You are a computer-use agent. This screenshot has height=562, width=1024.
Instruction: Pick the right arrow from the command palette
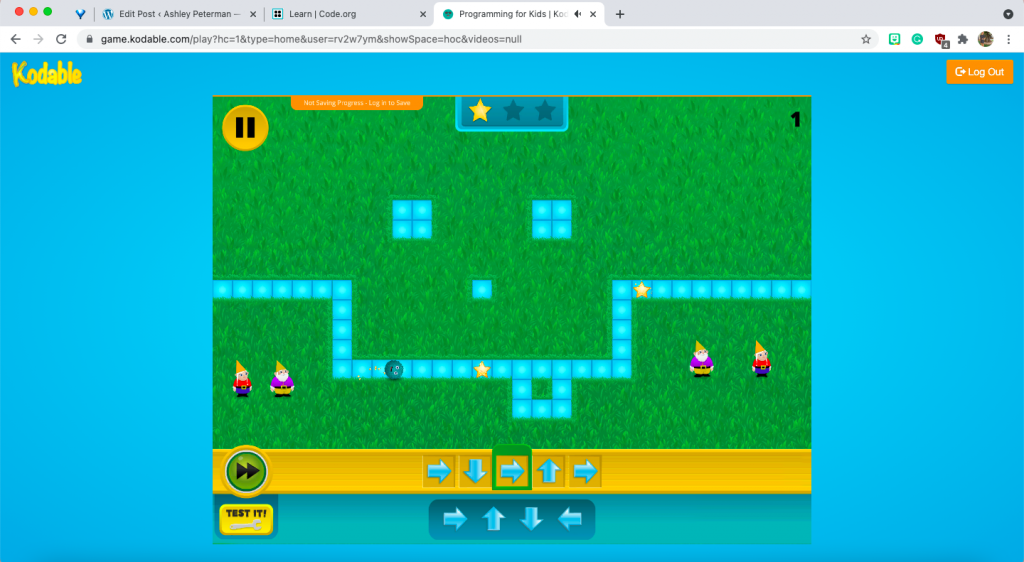click(x=455, y=520)
